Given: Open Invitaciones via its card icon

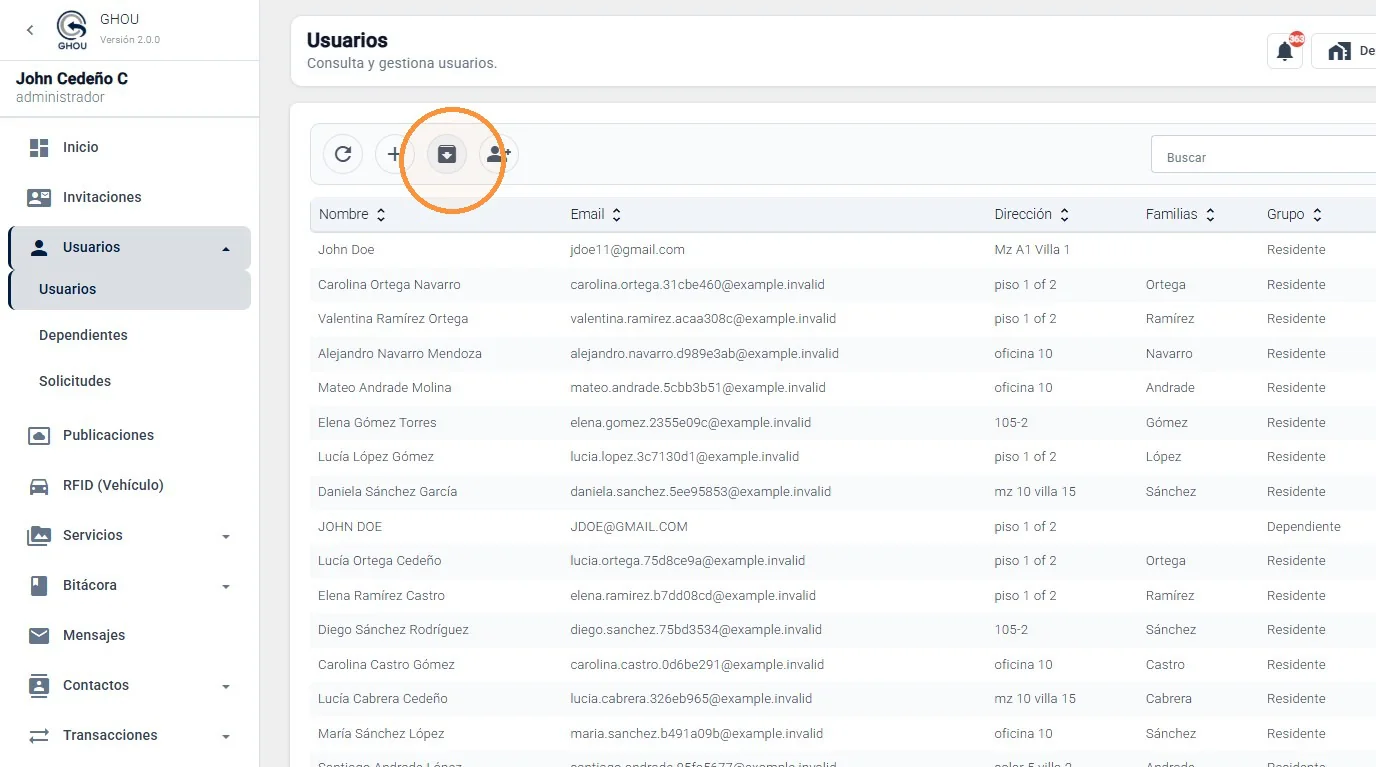Looking at the screenshot, I should point(39,197).
